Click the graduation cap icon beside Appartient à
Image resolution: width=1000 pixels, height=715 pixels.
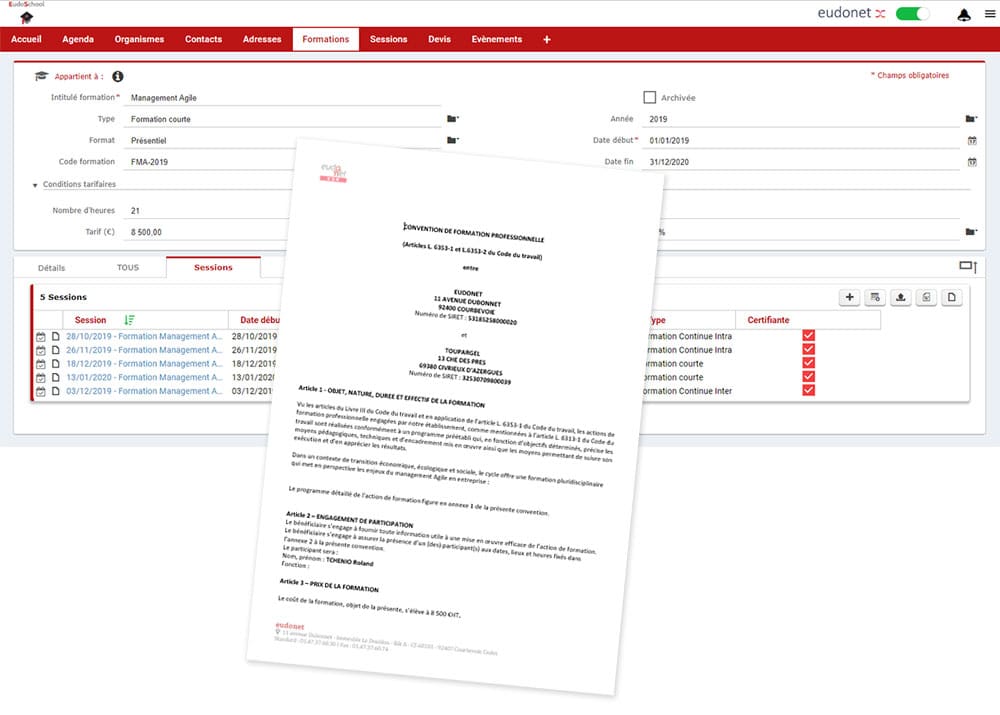click(41, 76)
